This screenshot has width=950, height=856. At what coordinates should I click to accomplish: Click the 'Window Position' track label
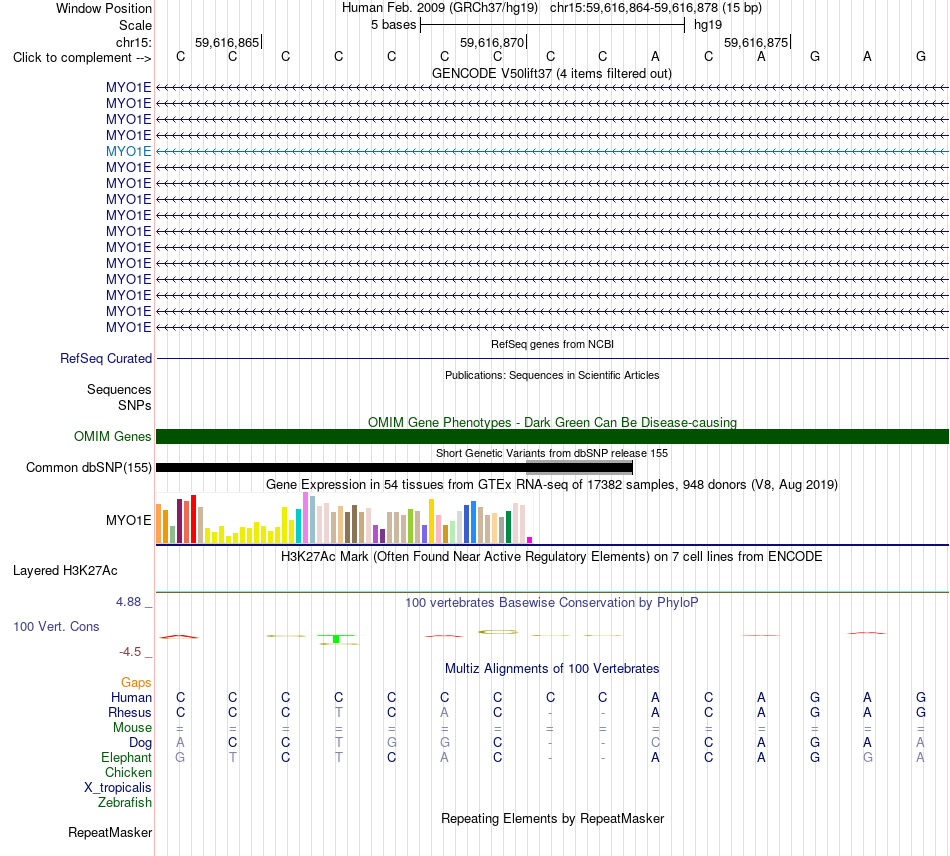104,8
